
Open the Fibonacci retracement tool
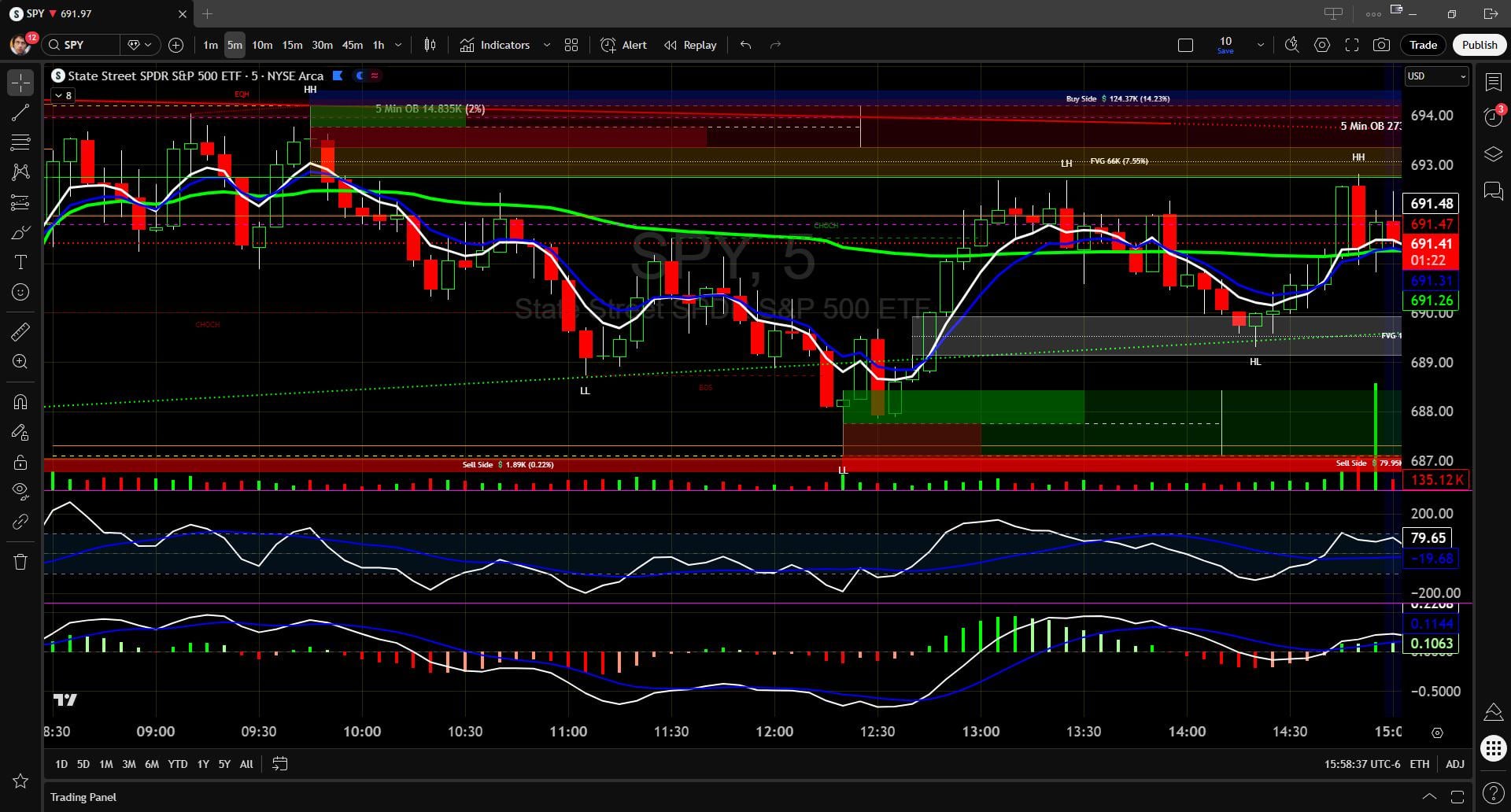pos(20,142)
